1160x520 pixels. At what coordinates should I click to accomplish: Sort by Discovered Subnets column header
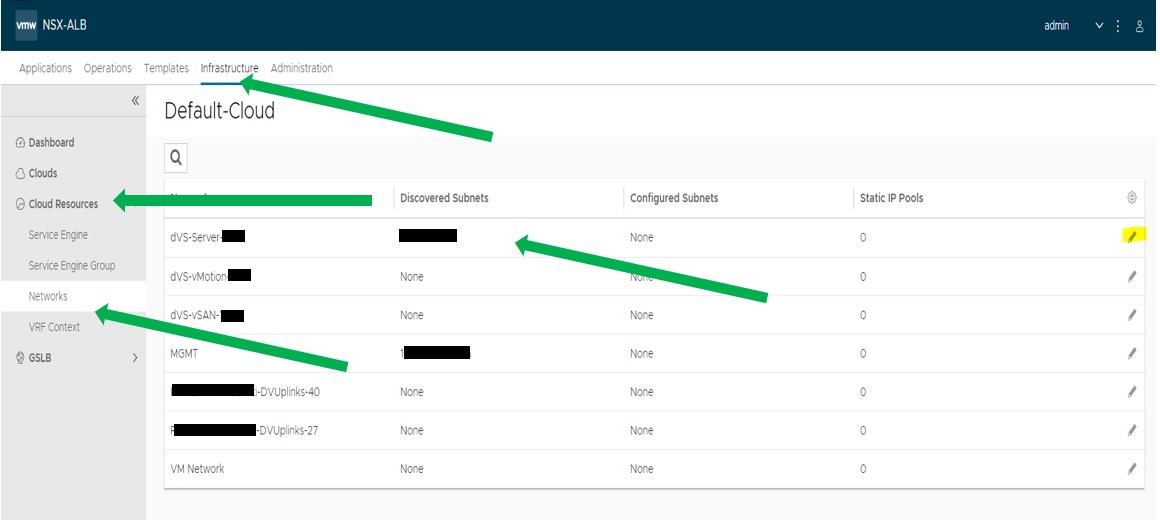(444, 198)
